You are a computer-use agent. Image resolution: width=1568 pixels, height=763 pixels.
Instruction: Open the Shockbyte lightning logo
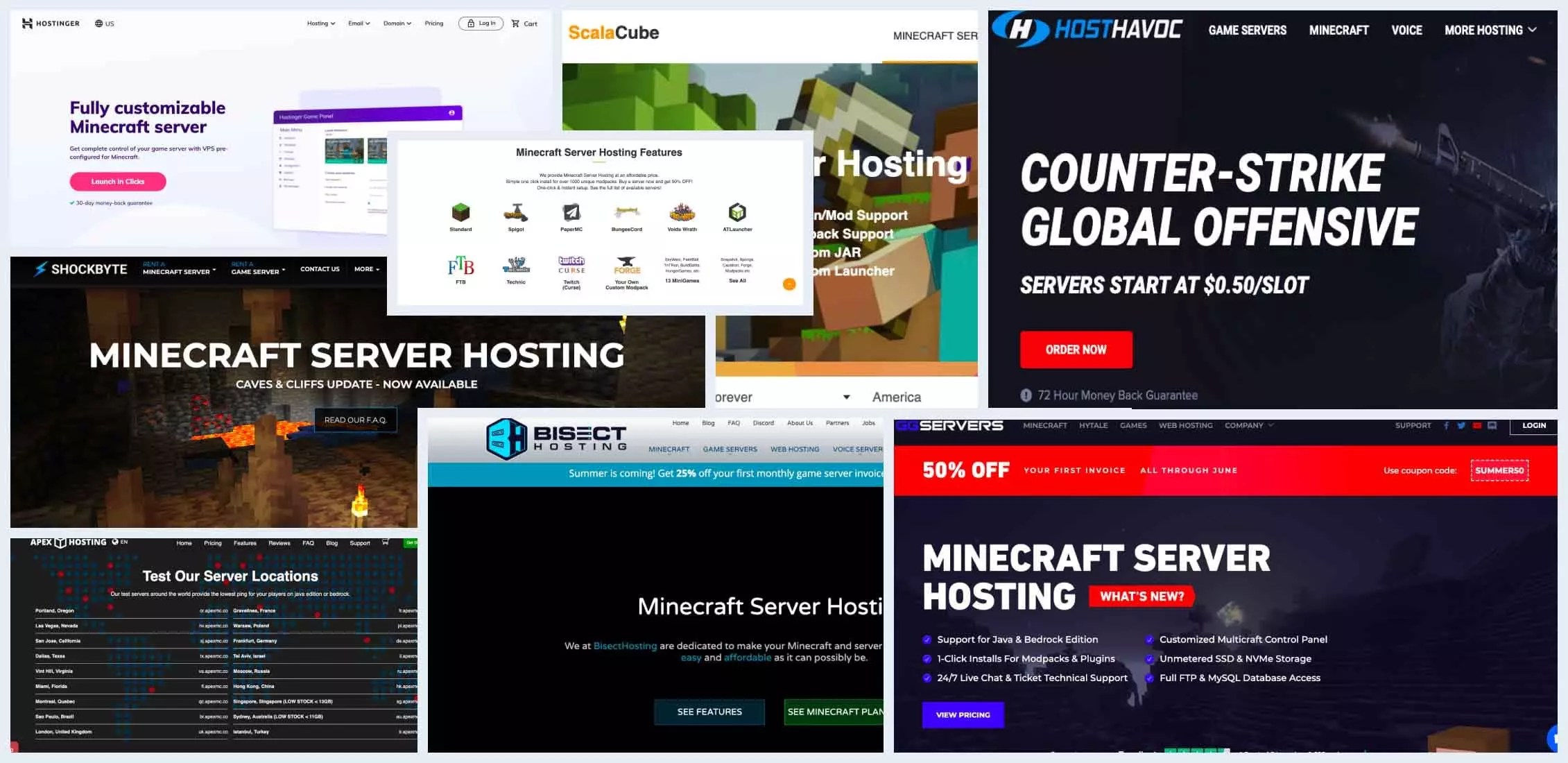41,269
